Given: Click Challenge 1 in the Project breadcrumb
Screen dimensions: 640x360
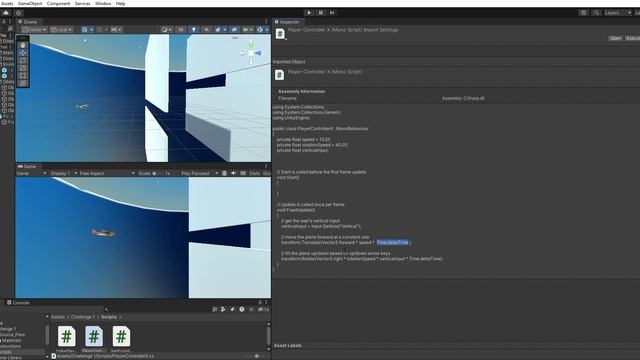Looking at the screenshot, I should (x=83, y=317).
